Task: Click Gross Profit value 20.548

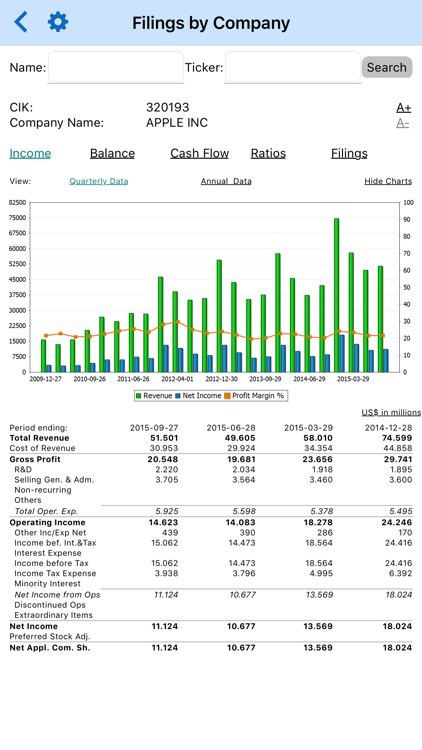Action: point(163,459)
